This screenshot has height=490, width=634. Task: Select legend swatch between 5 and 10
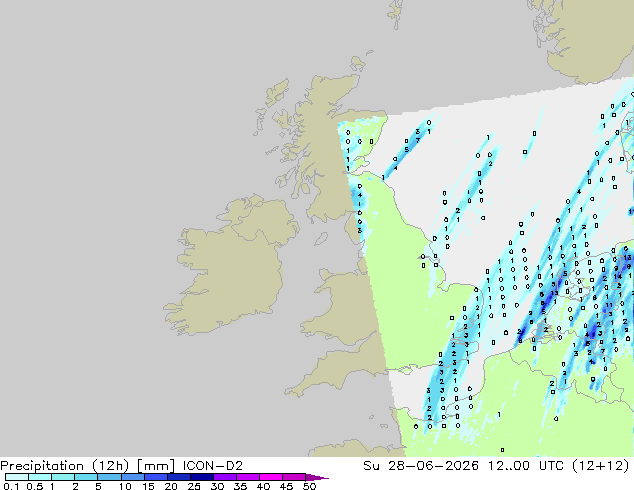[109, 477]
